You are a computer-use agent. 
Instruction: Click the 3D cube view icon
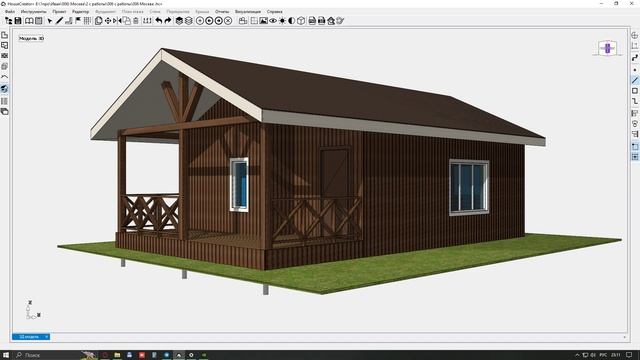click(x=301, y=20)
